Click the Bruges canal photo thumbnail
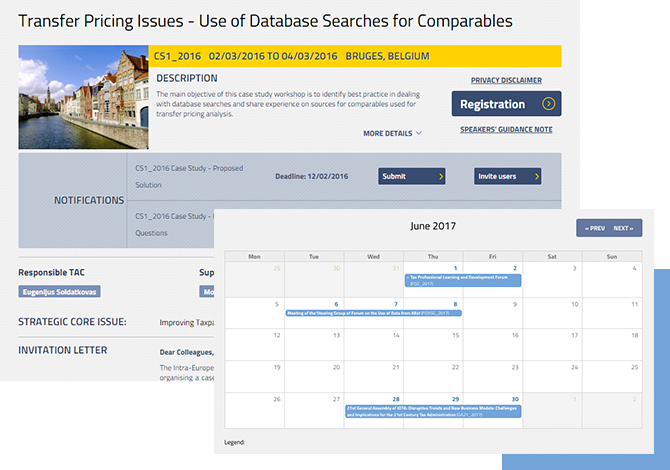The image size is (670, 470). click(83, 97)
